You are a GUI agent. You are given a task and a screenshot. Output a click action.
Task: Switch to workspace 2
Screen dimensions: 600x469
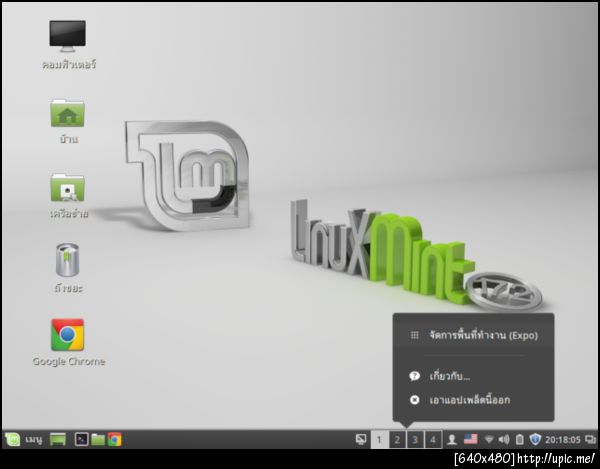point(397,440)
